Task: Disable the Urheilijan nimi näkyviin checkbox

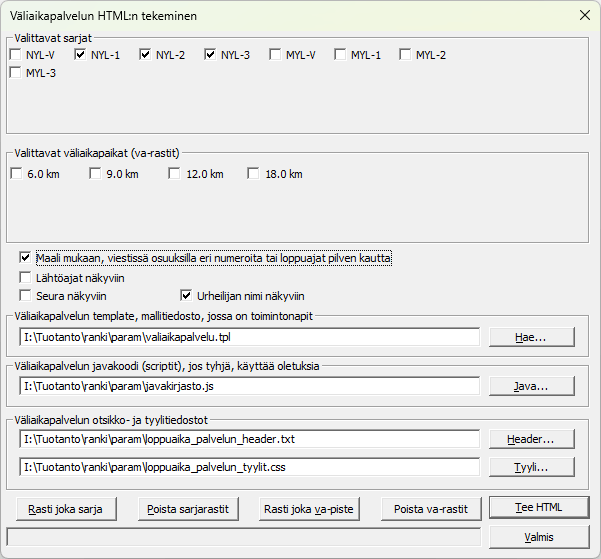Action: pos(186,296)
